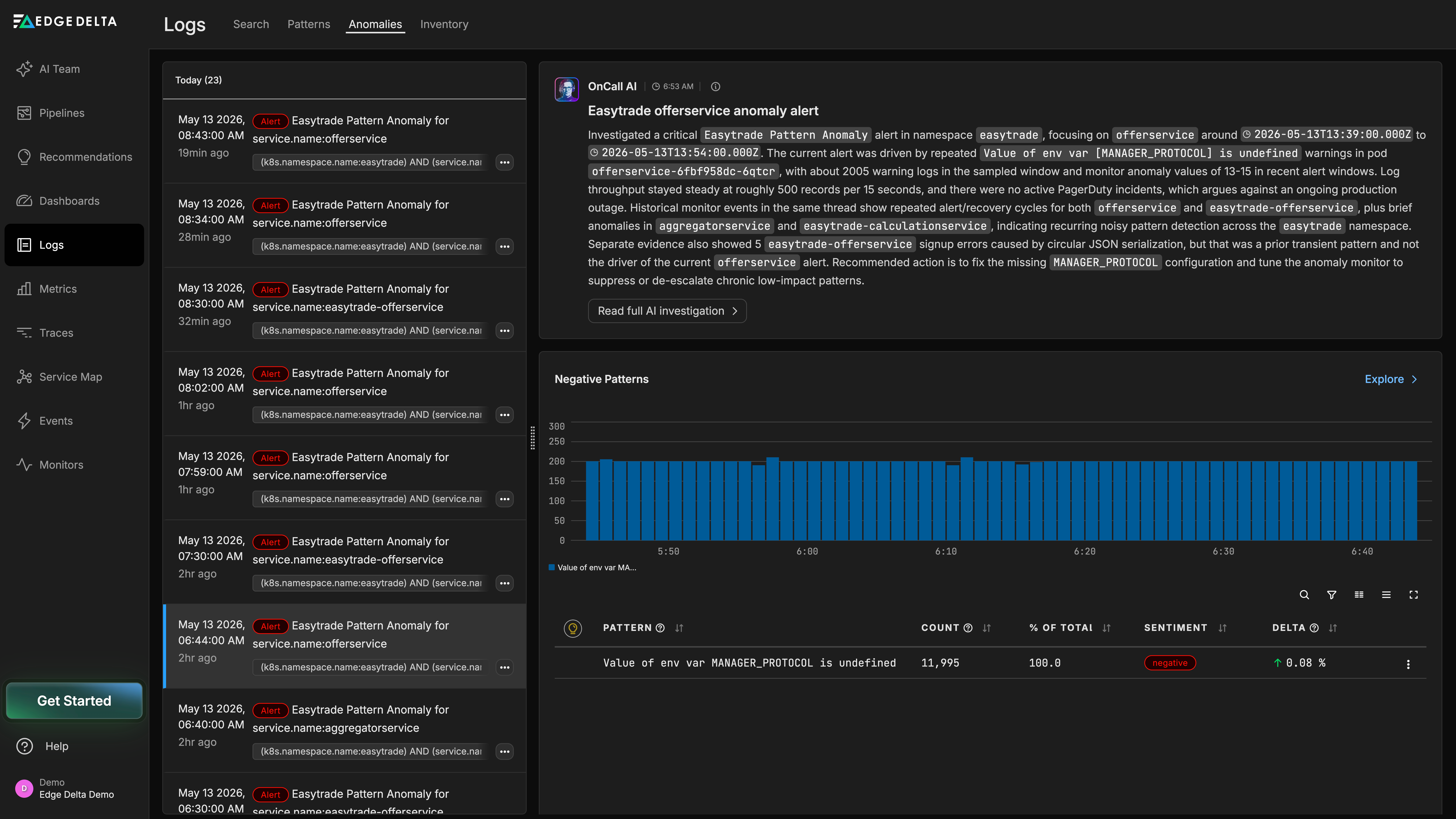Click the Today (23) header
The image size is (1456, 819).
198,80
